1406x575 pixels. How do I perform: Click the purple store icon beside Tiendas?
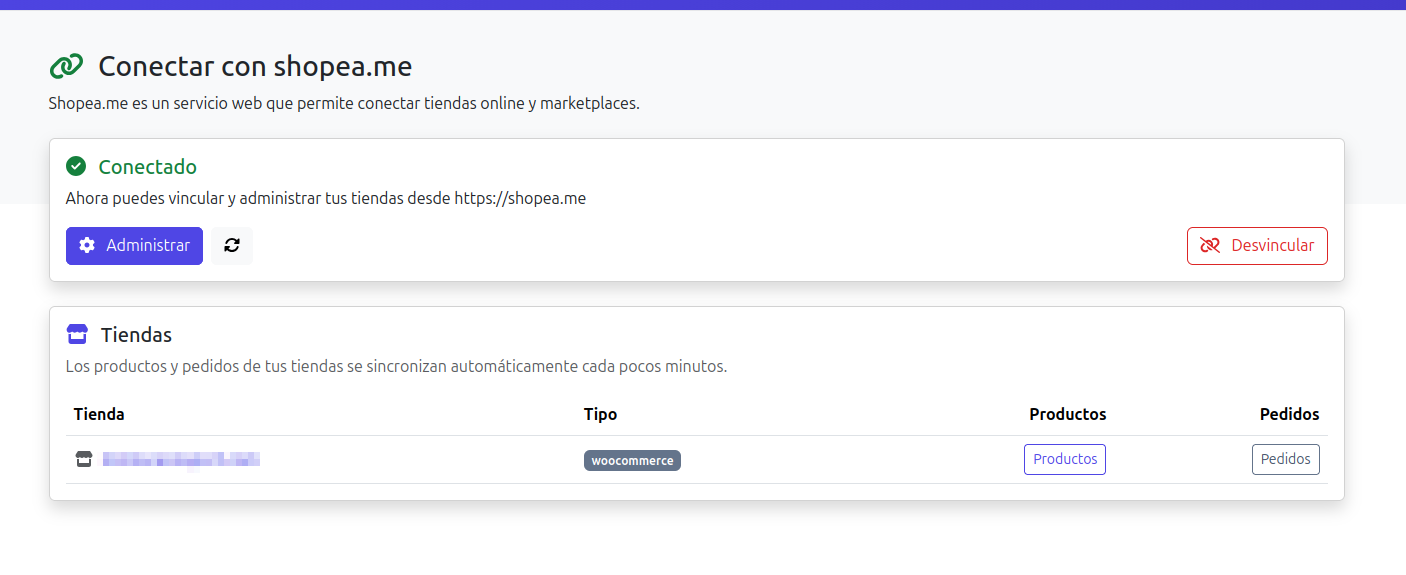point(77,334)
